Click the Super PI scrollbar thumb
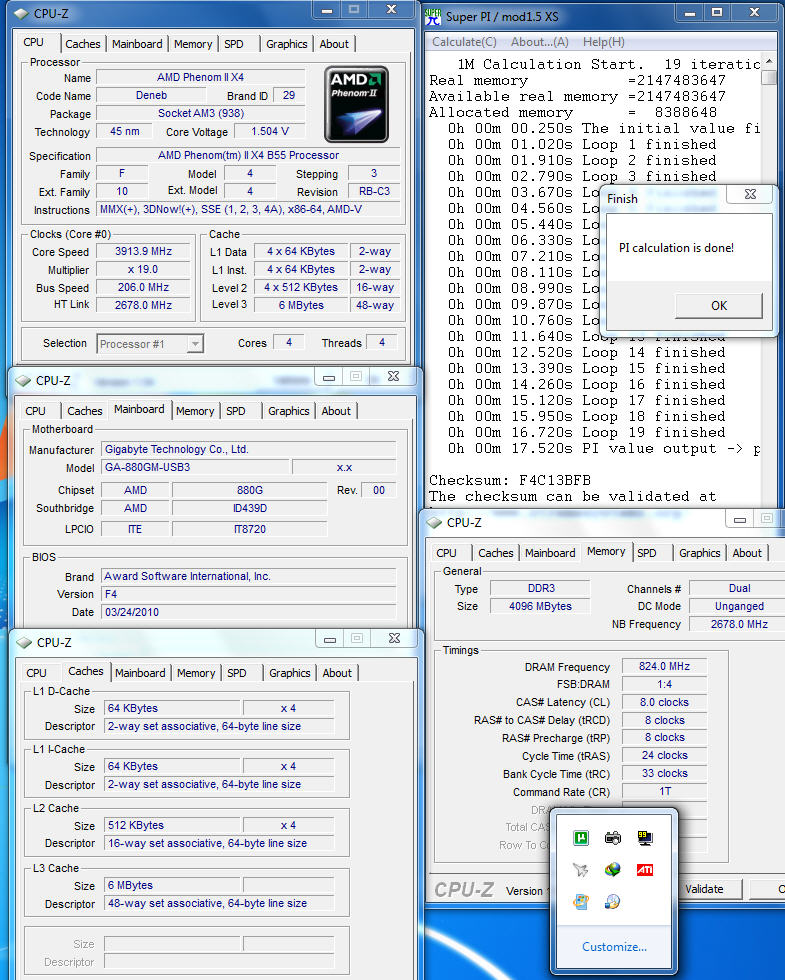 pyautogui.click(x=769, y=78)
